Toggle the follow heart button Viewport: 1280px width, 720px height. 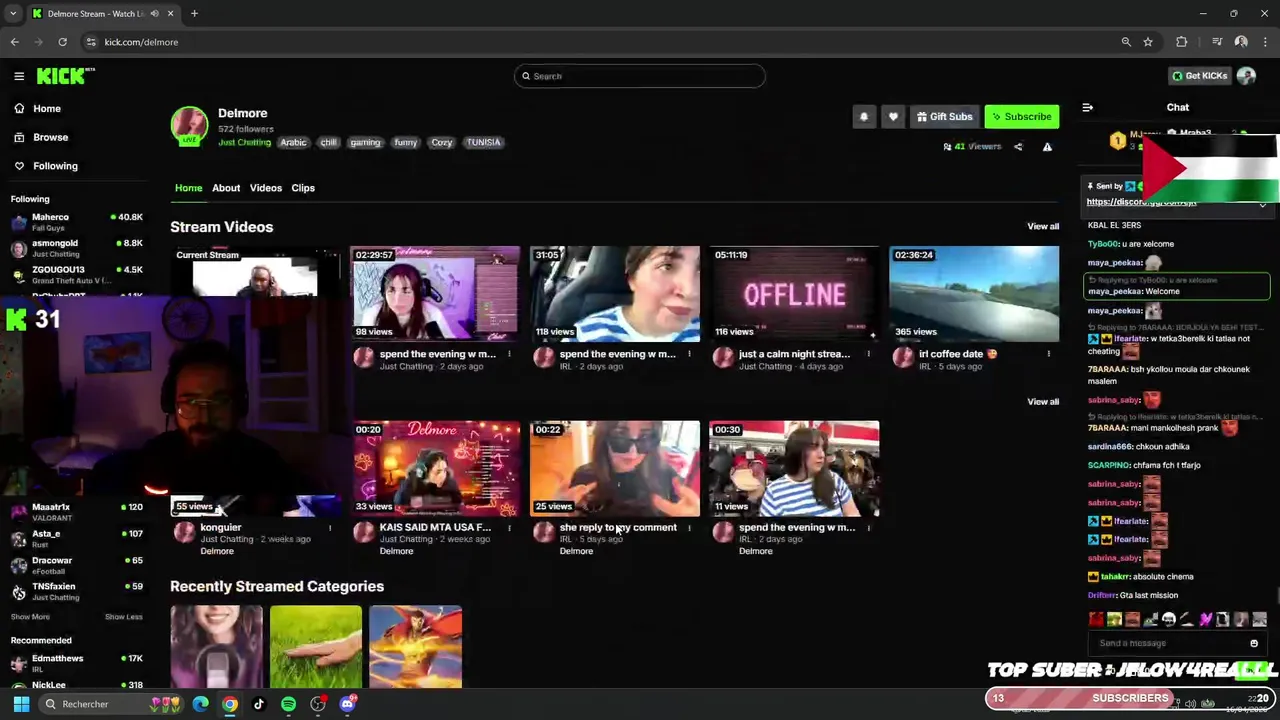tap(893, 117)
